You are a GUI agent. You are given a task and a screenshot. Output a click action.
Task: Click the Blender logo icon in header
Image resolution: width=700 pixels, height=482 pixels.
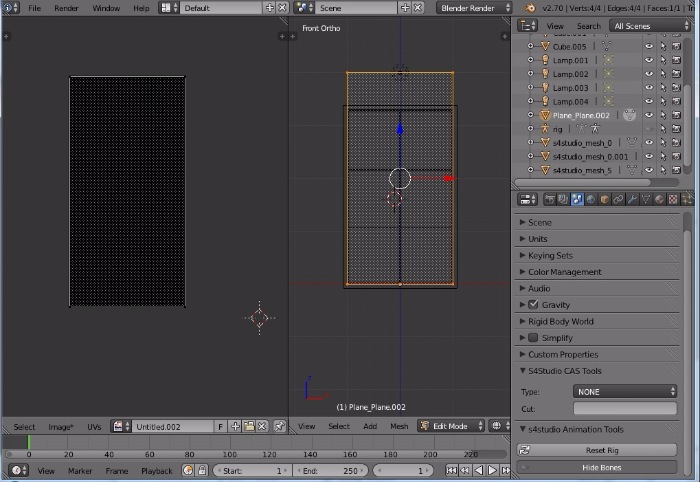coord(530,8)
